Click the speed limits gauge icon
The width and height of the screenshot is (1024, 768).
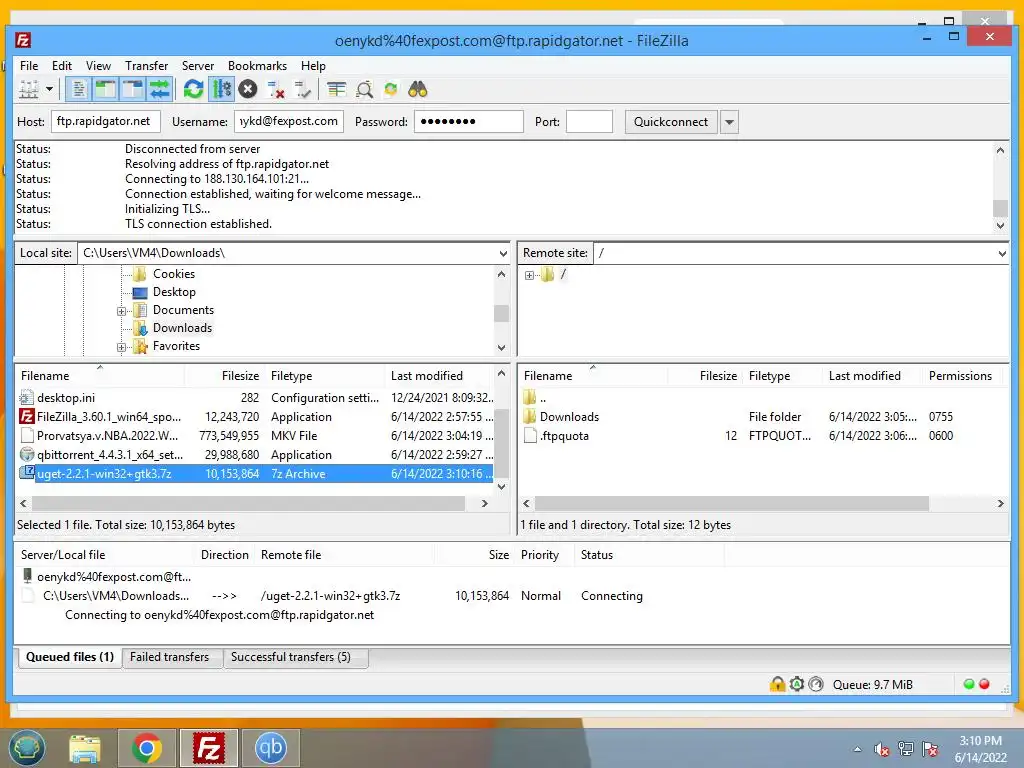pos(816,684)
